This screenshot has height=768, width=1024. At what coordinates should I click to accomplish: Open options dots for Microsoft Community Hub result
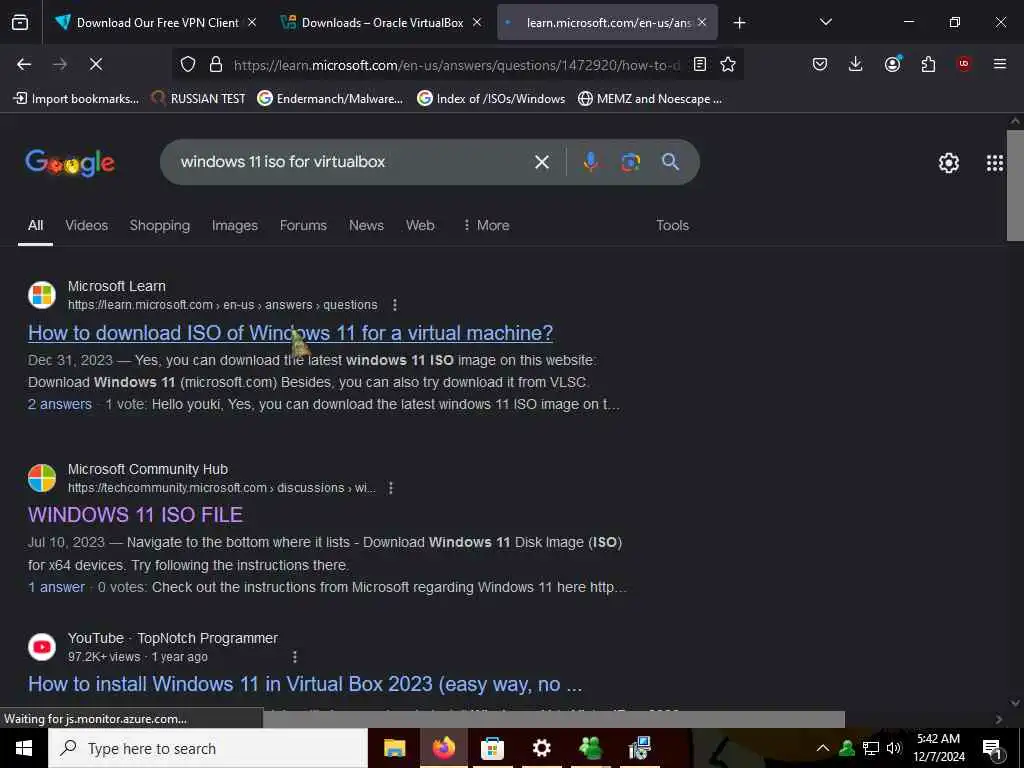pos(391,488)
